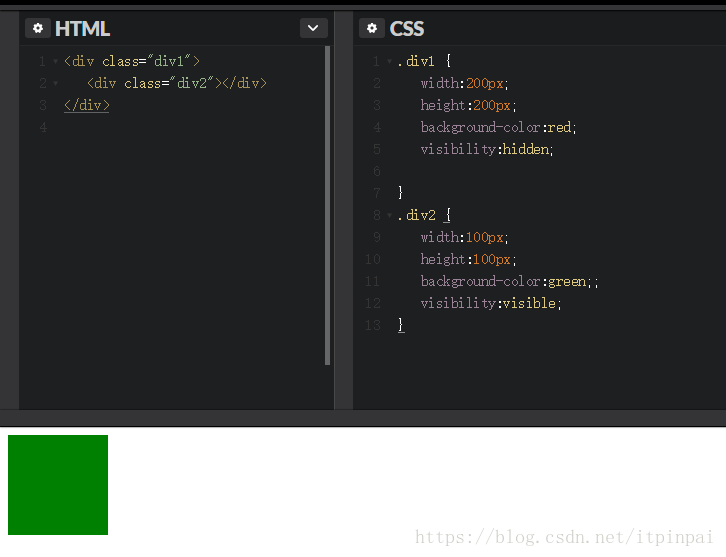This screenshot has width=726, height=557.
Task: Collapse the .div1 rule fold arrow
Action: coord(389,61)
